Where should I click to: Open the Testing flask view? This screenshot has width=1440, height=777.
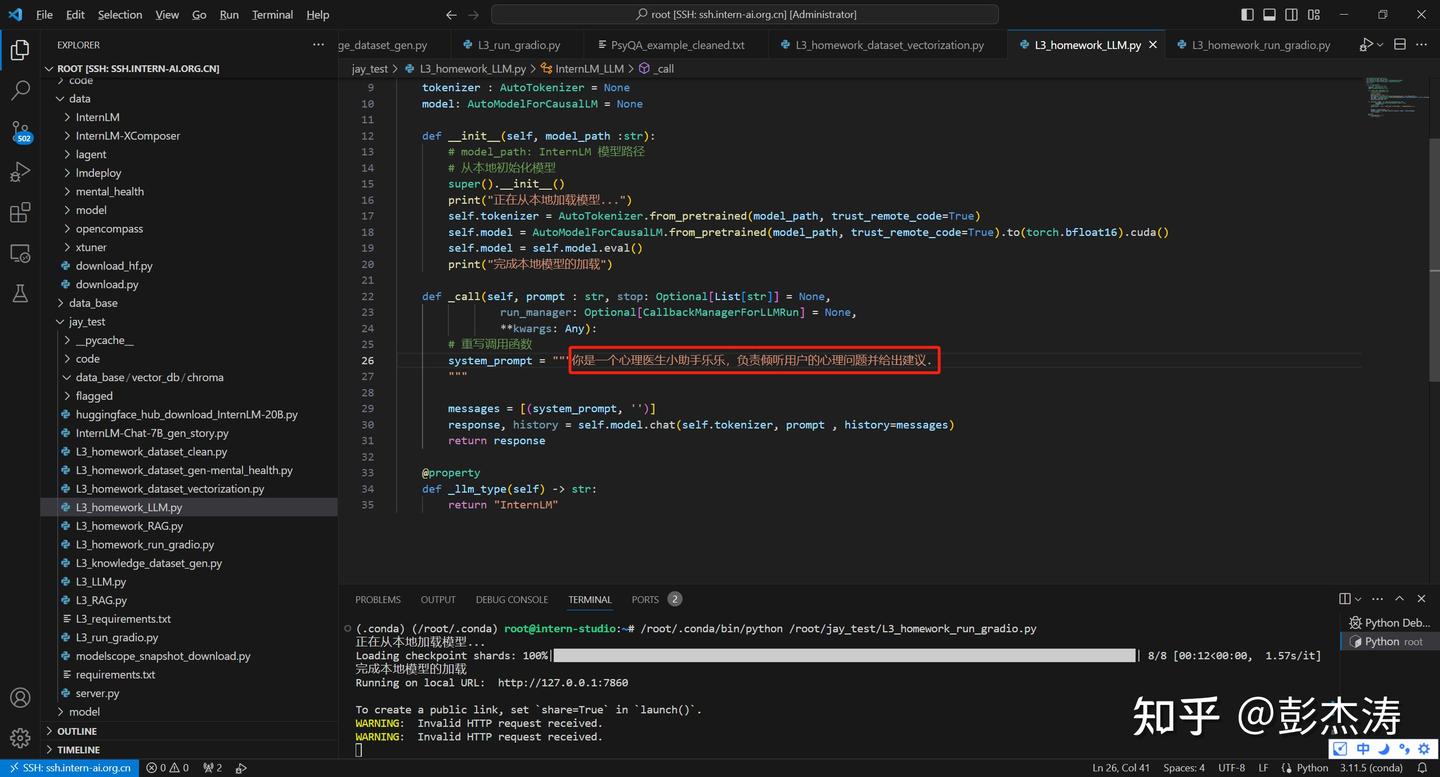tap(20, 294)
